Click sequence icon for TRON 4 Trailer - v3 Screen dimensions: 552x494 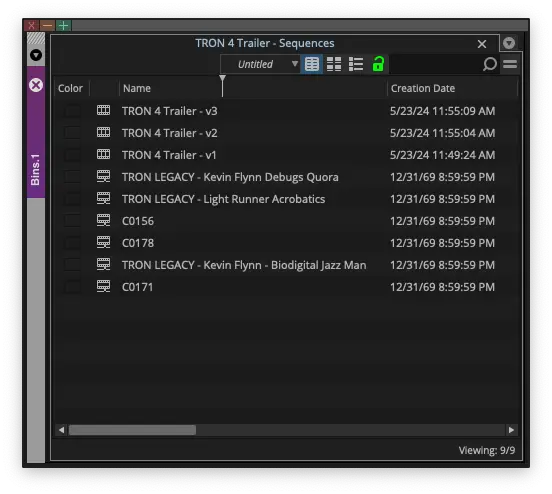103,111
